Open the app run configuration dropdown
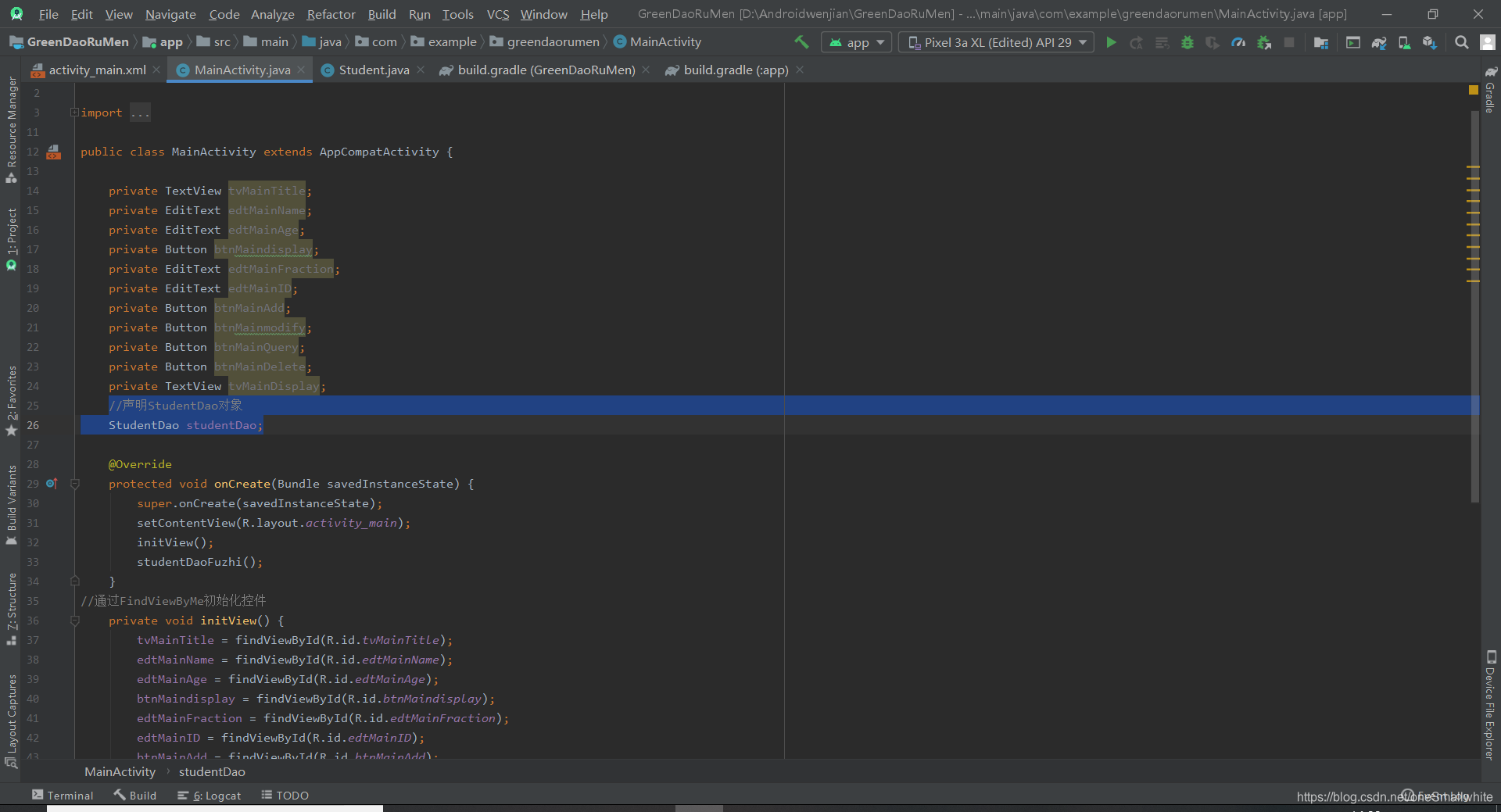Screen dimensions: 1501x812 (857, 42)
